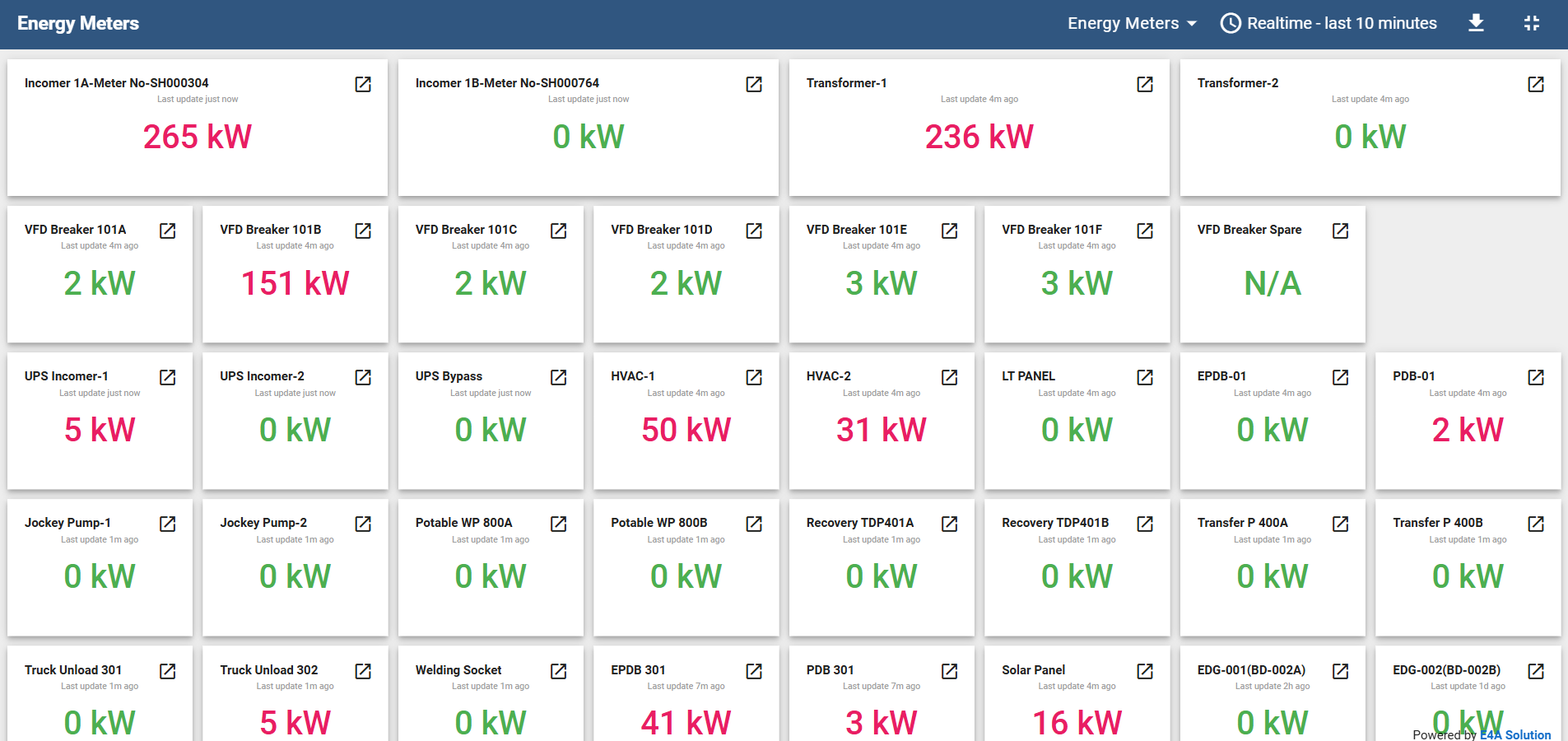Screen dimensions: 1568x741
Task: Click the E4A Solution link
Action: (x=1514, y=734)
